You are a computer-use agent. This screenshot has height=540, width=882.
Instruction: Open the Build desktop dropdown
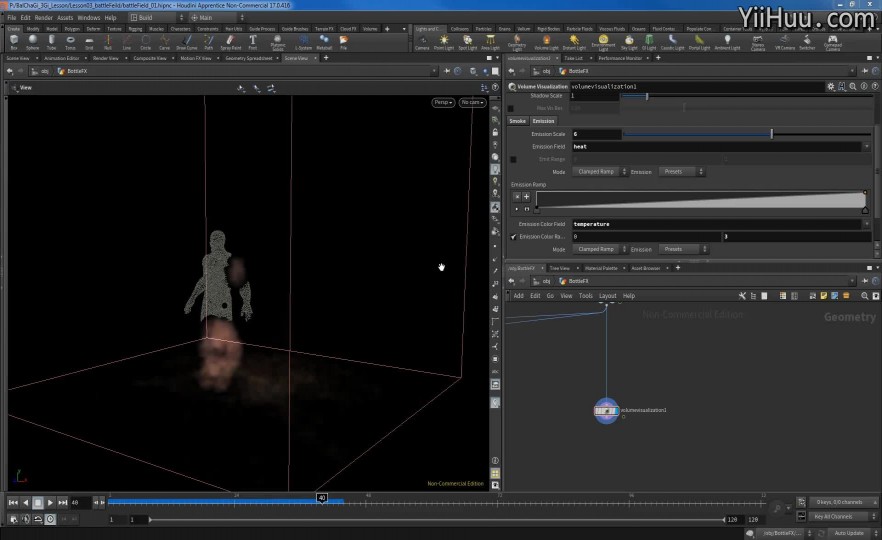tap(156, 17)
